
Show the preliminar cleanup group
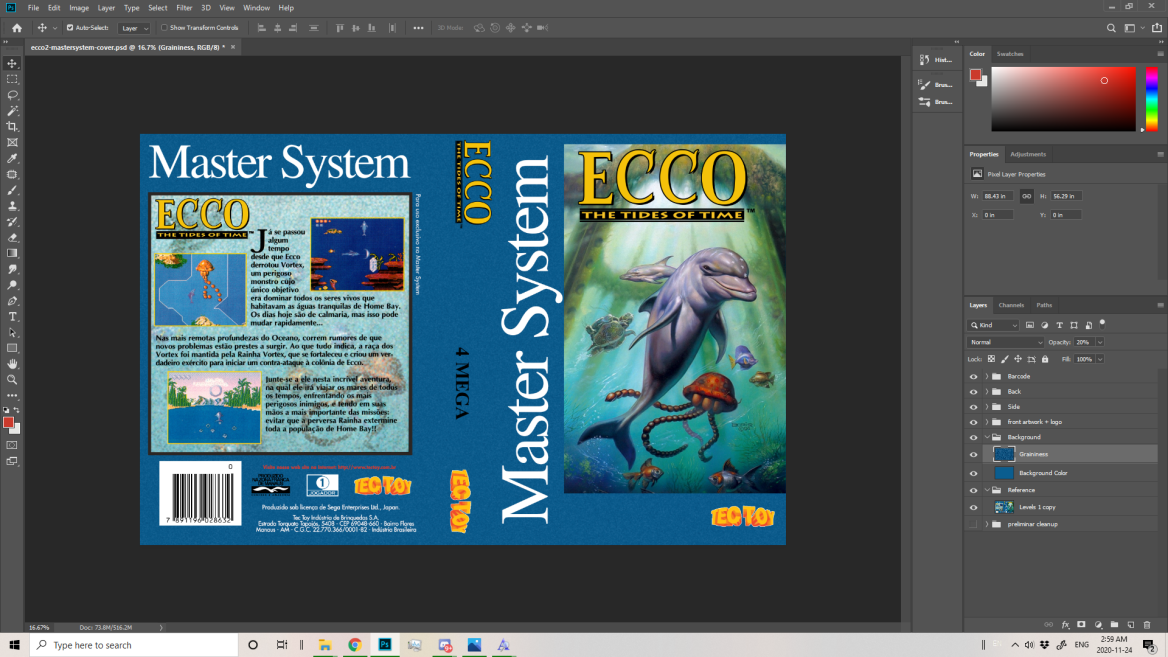(x=973, y=524)
